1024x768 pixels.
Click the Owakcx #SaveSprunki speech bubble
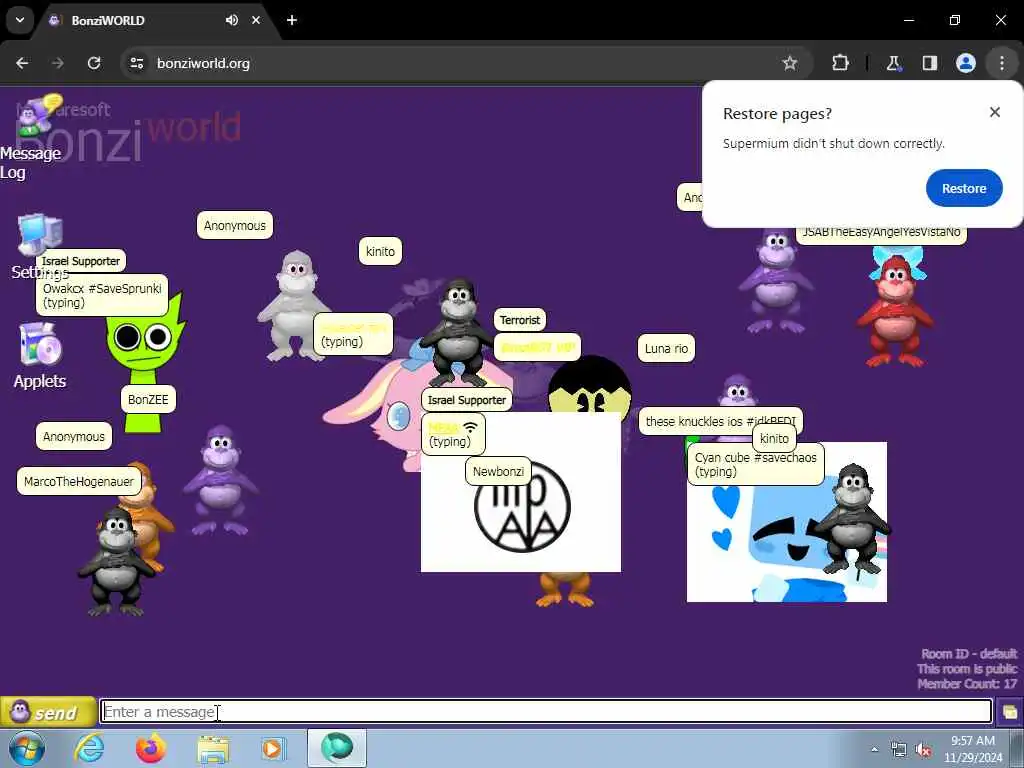pos(103,295)
